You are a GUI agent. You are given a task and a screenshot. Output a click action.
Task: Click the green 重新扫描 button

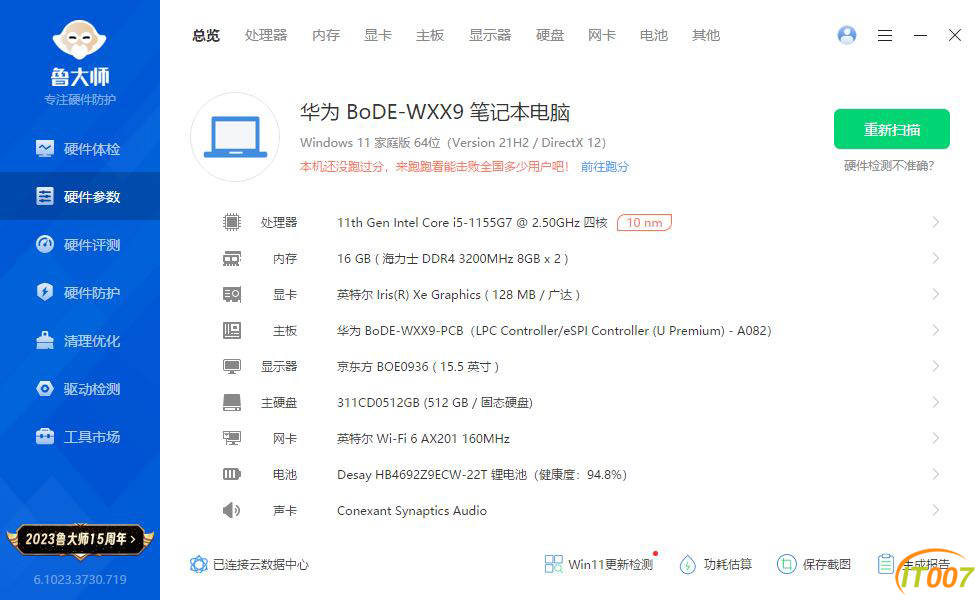pos(891,129)
